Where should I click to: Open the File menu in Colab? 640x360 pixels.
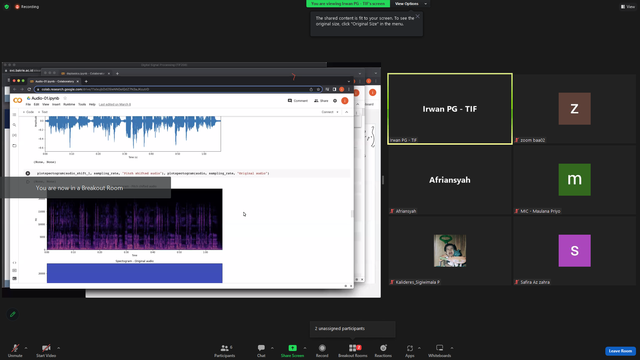(28, 104)
